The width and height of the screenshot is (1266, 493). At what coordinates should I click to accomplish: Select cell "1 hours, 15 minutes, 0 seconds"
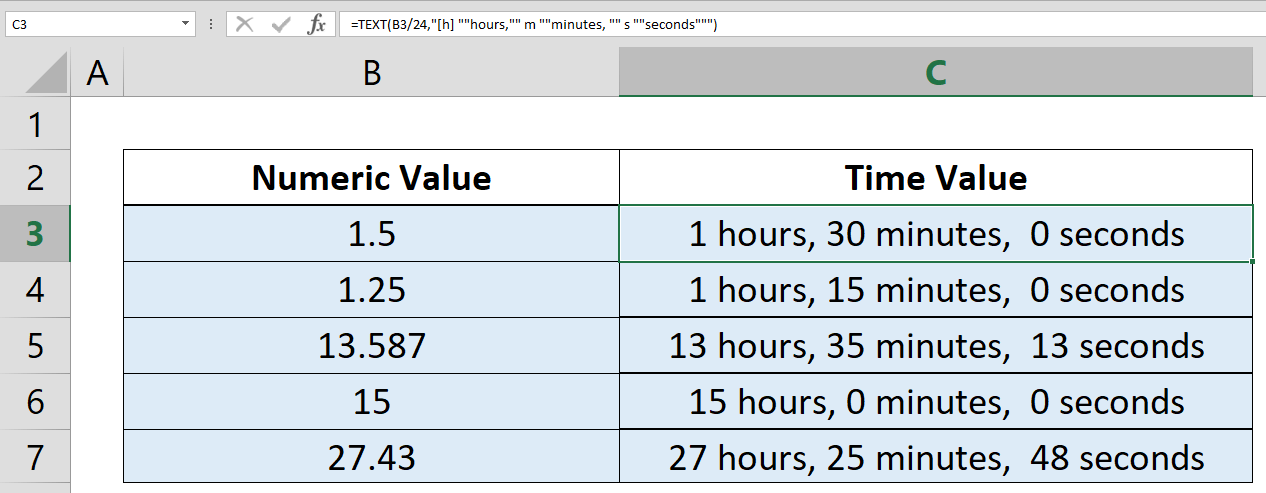(936, 289)
